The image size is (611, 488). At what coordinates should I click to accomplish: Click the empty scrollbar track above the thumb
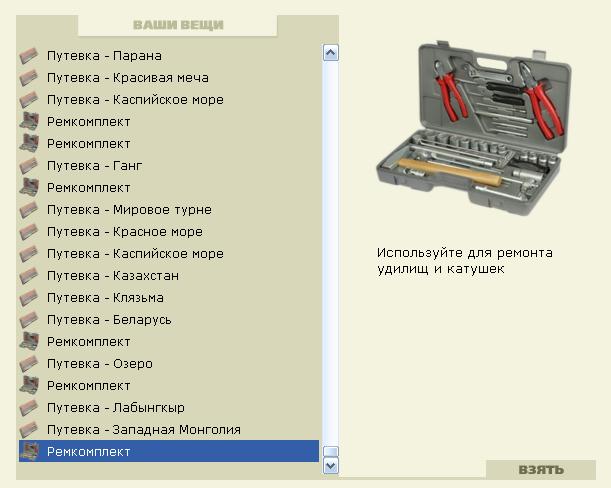pyautogui.click(x=331, y=253)
